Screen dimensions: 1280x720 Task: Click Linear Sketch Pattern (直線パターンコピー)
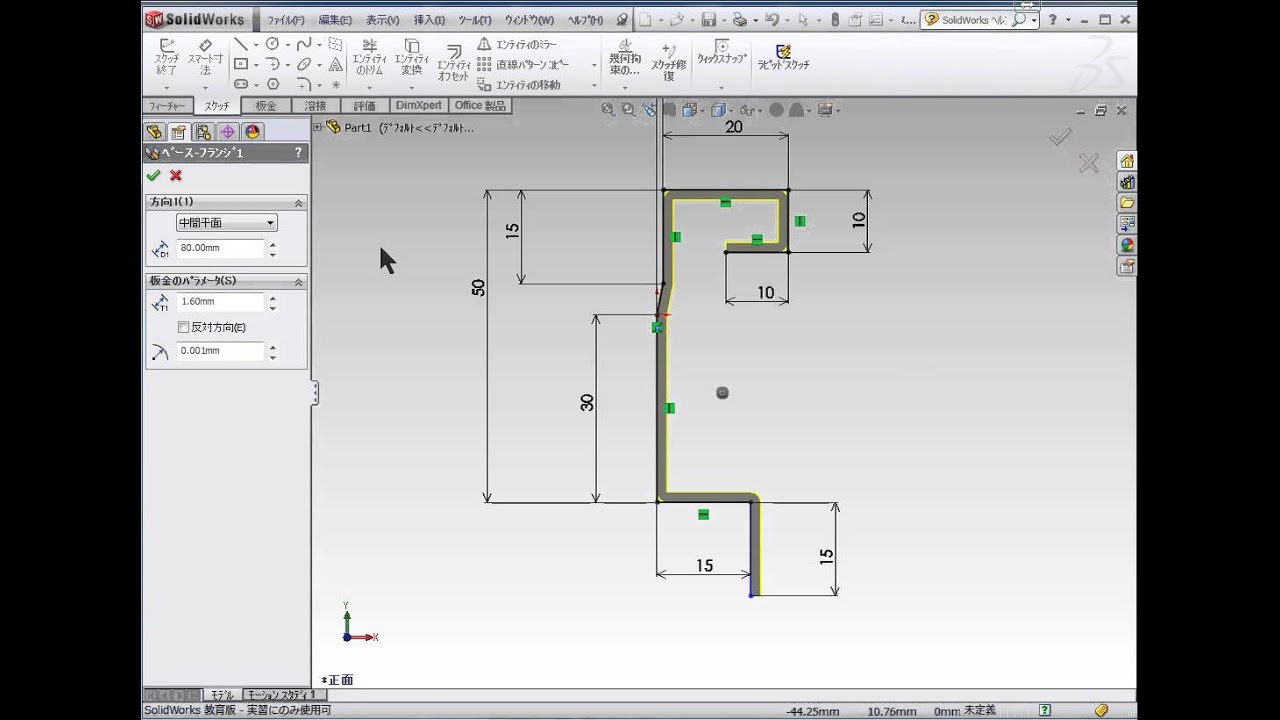point(523,64)
